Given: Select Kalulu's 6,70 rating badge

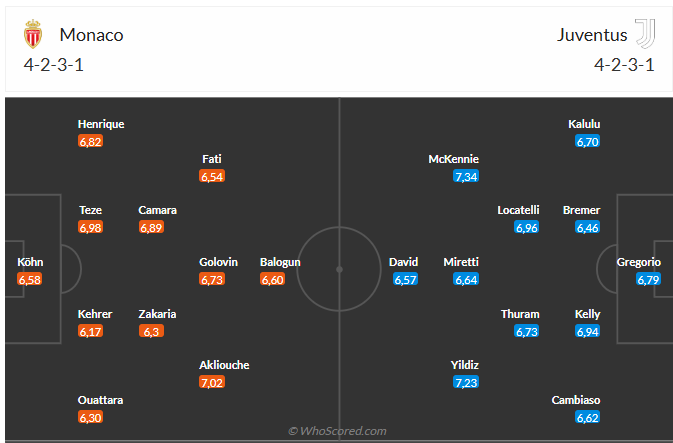Looking at the screenshot, I should (x=587, y=141).
